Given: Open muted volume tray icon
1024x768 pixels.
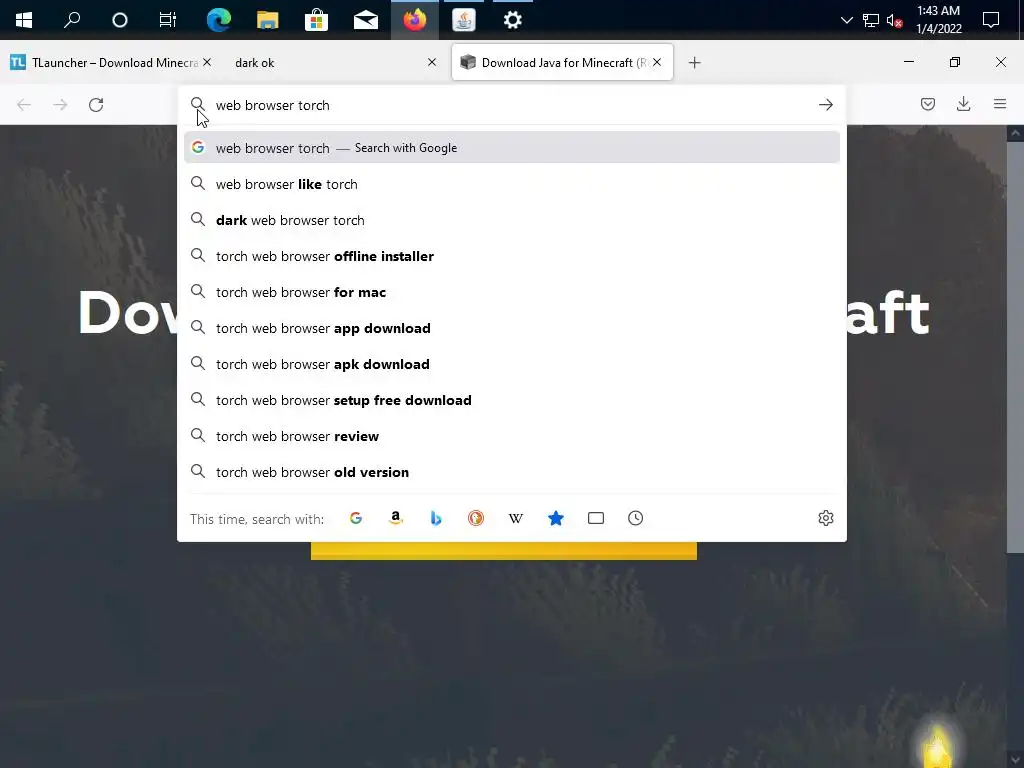Looking at the screenshot, I should pos(895,21).
